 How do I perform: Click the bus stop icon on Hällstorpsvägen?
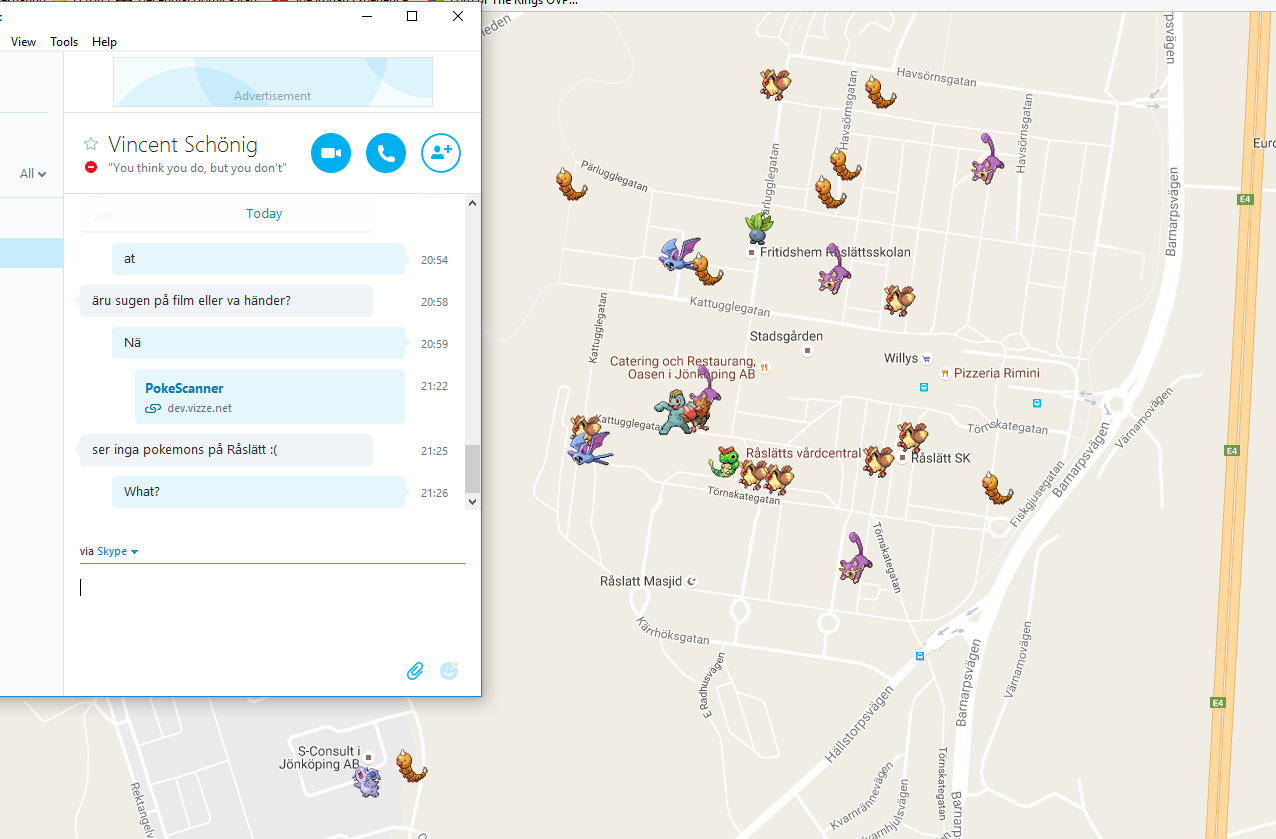coord(920,656)
